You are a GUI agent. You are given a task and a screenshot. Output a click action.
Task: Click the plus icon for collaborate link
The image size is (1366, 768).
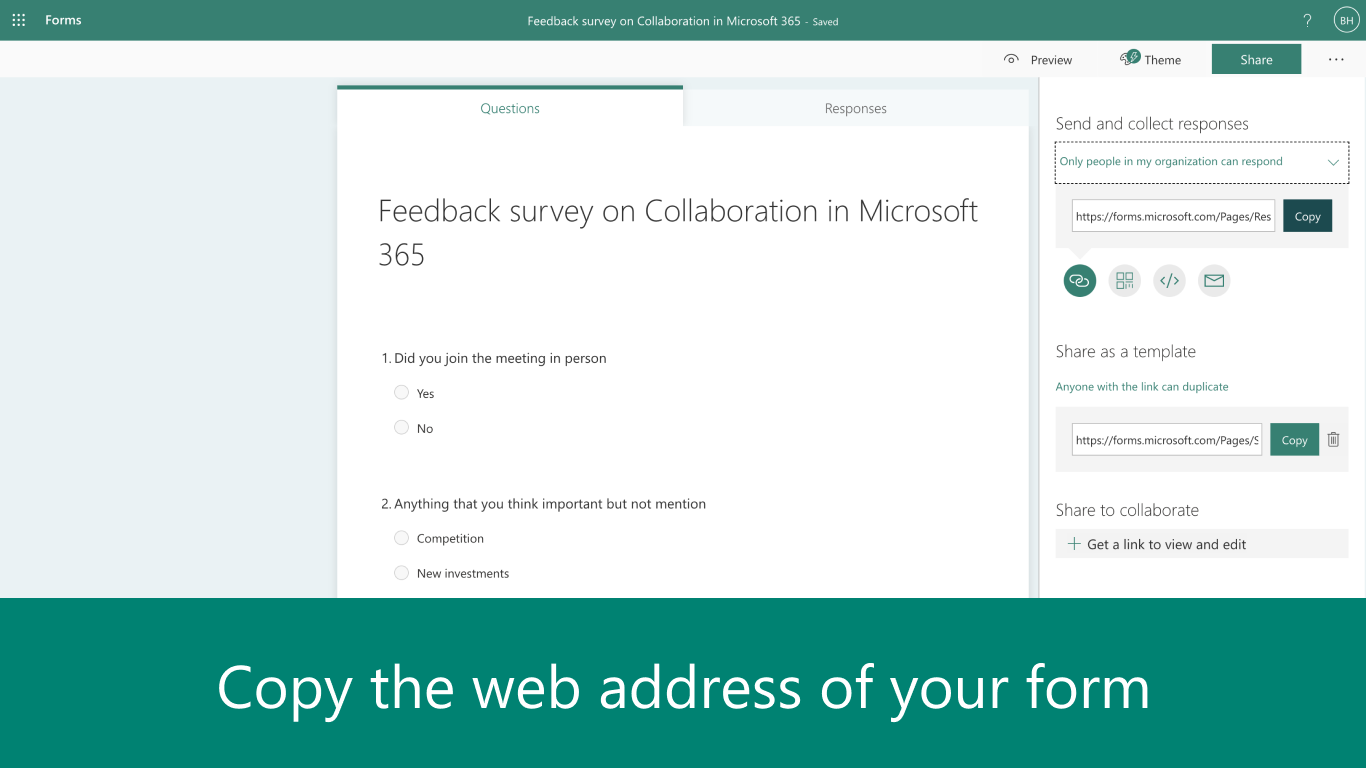click(x=1074, y=544)
